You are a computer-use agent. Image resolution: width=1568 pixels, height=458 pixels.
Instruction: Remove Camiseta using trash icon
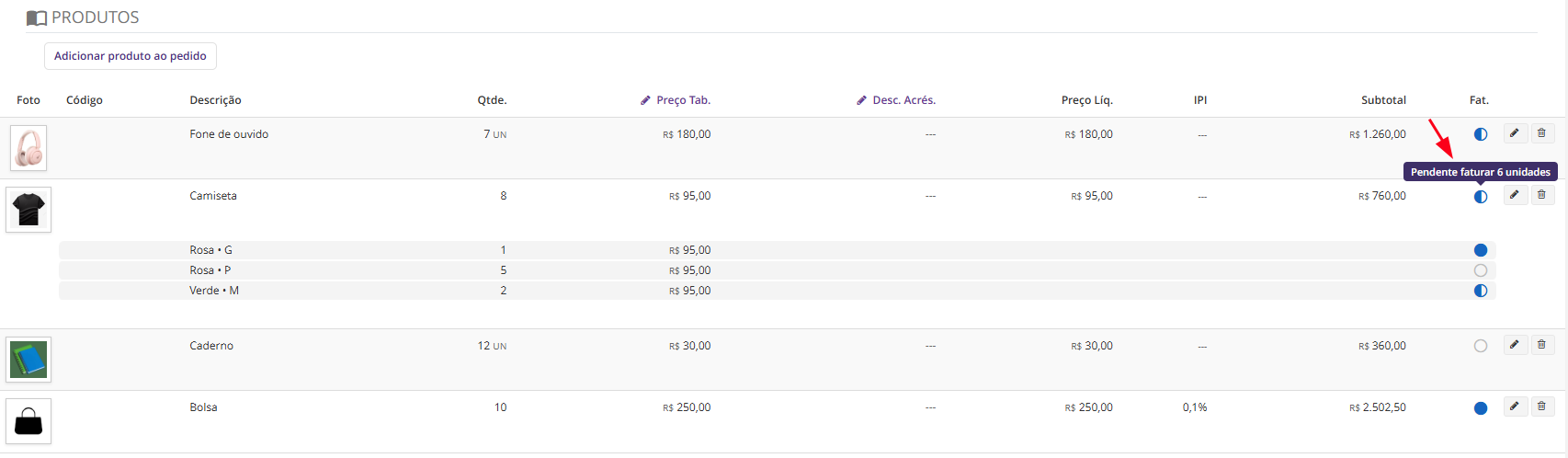pyautogui.click(x=1542, y=195)
